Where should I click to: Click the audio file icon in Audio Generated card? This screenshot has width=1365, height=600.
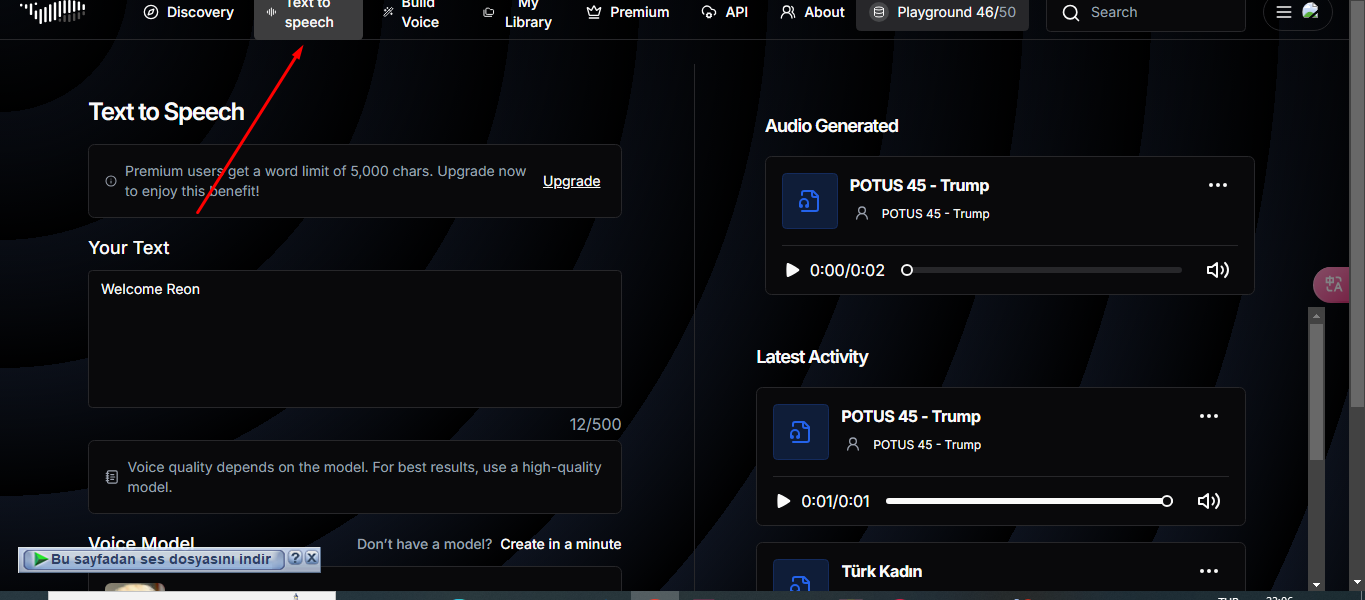click(x=810, y=201)
